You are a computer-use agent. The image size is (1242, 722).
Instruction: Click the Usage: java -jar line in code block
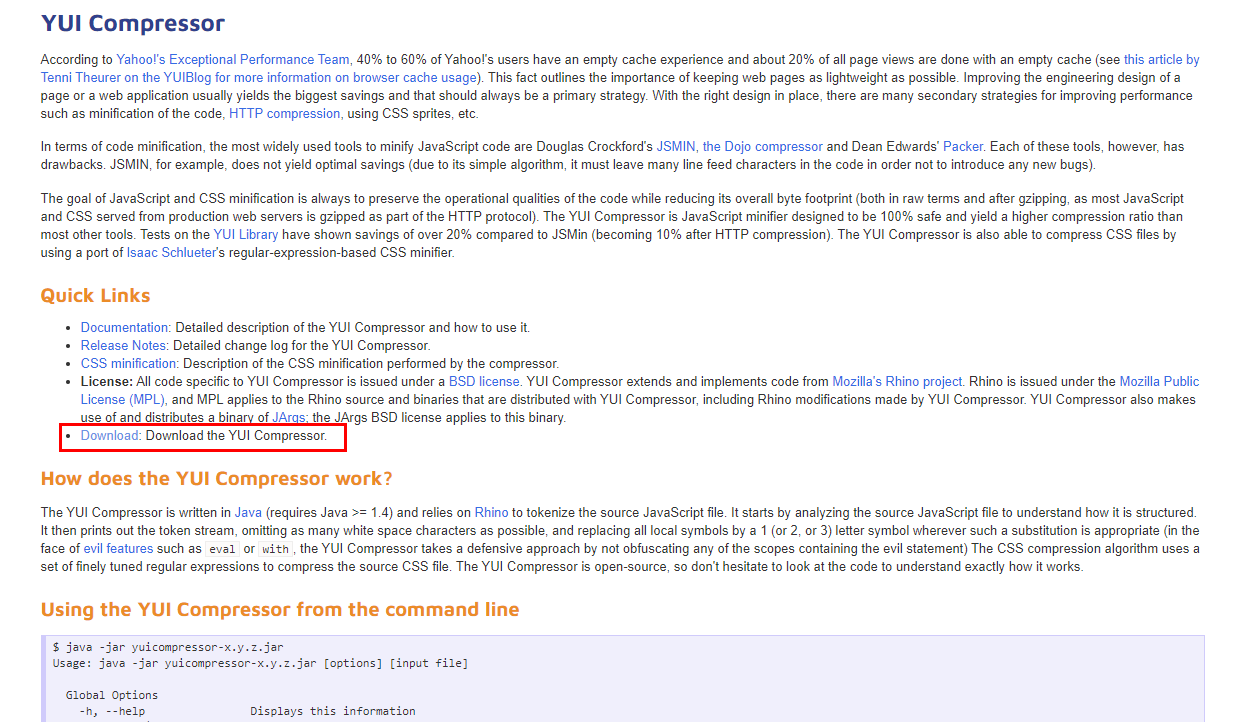click(x=260, y=663)
